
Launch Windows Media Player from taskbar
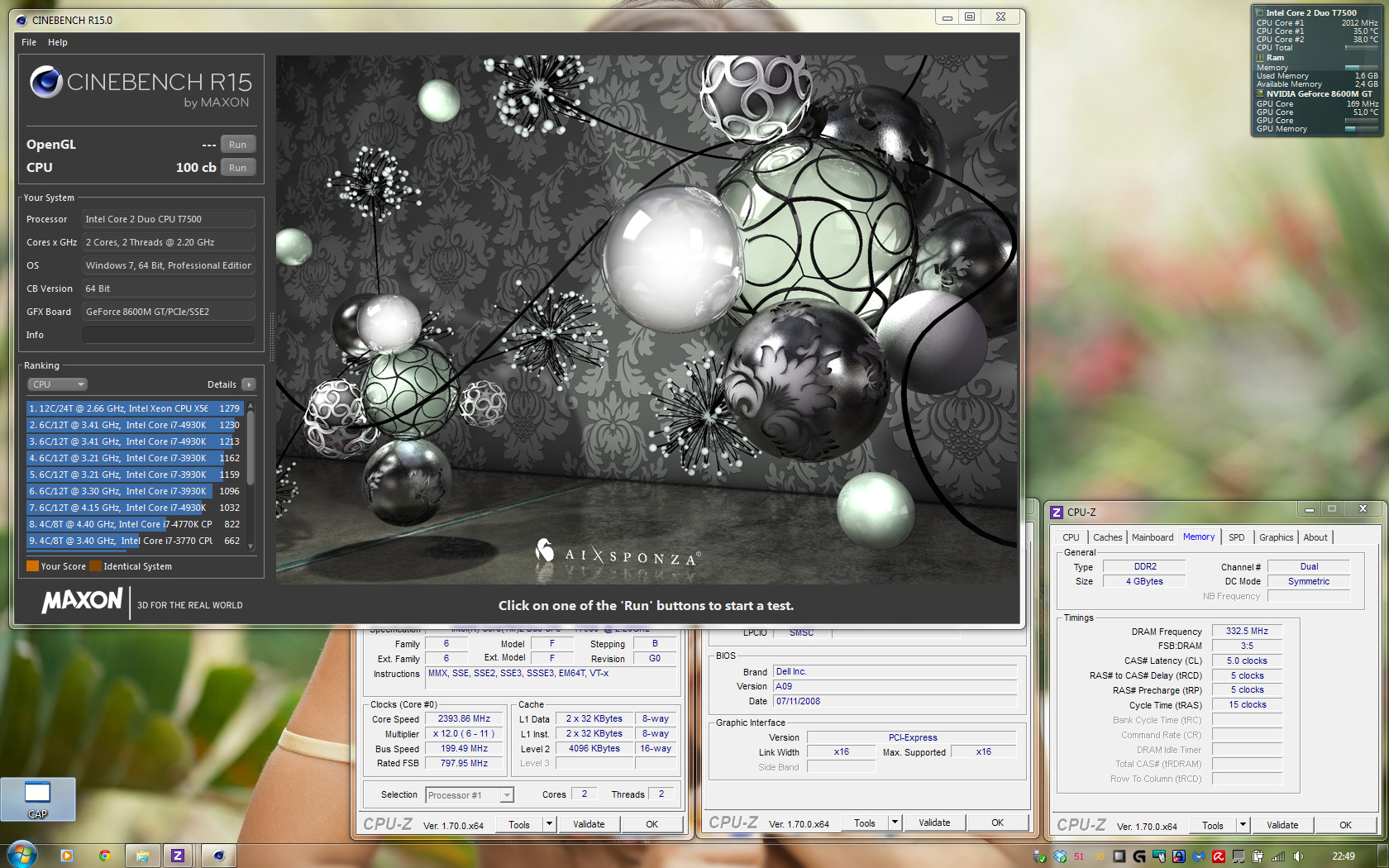[x=67, y=856]
